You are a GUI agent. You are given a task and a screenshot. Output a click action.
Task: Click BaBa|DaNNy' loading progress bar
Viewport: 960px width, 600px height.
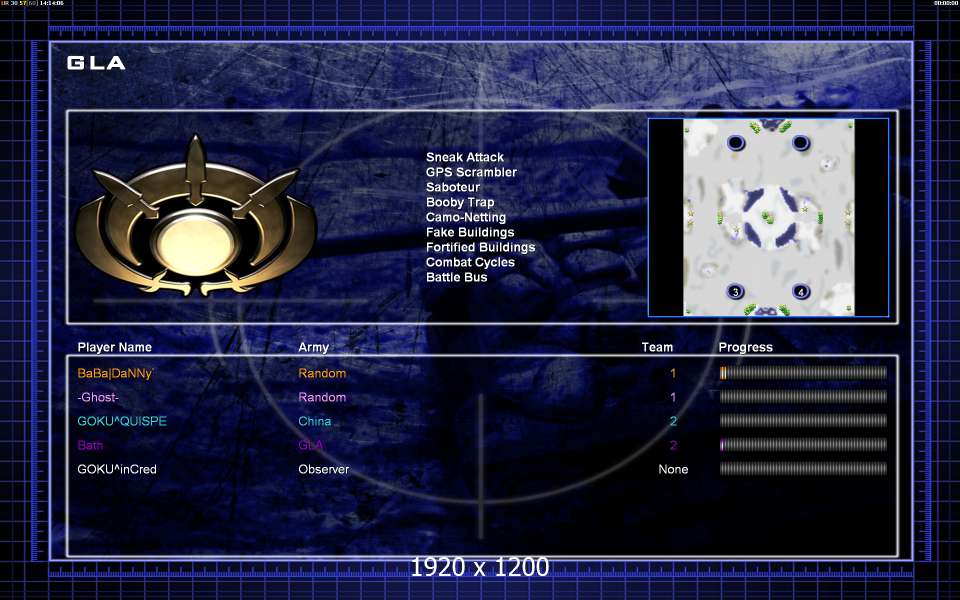[x=803, y=373]
